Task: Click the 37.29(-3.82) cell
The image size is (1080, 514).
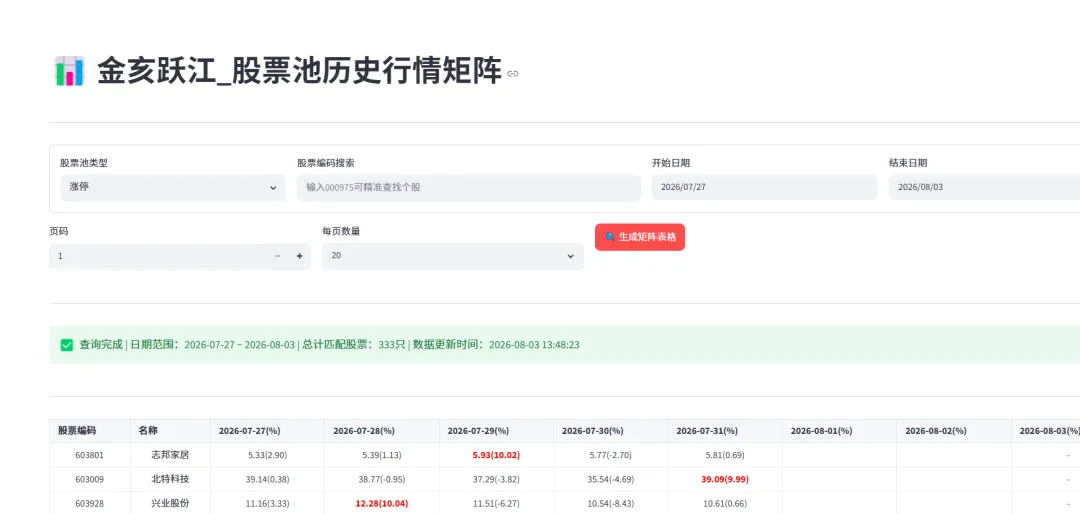Action: pos(496,480)
